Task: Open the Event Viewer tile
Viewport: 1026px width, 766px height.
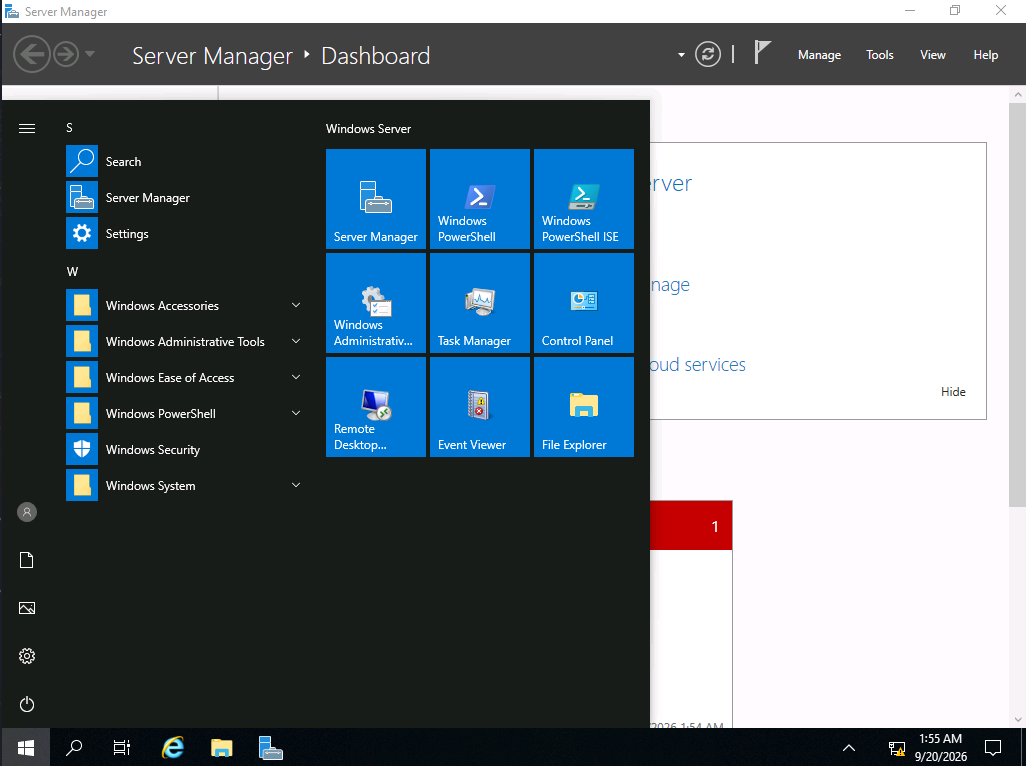Action: (480, 407)
